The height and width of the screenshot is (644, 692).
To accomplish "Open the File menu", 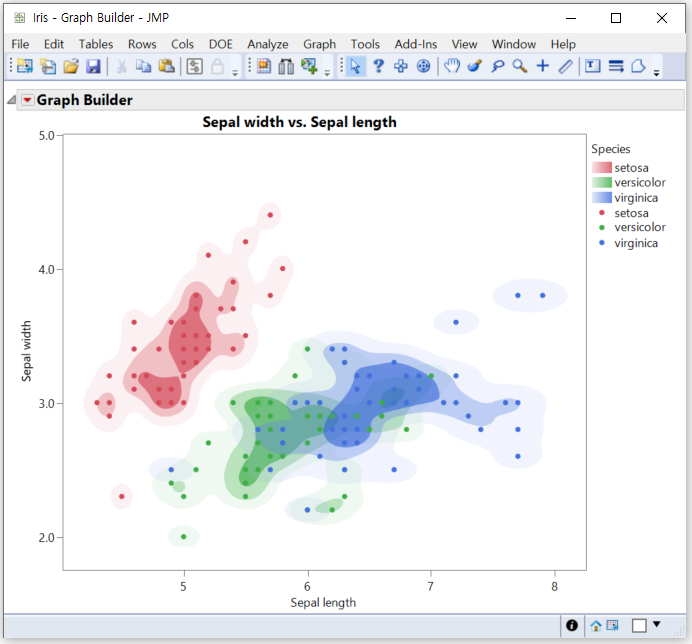I will [x=20, y=44].
